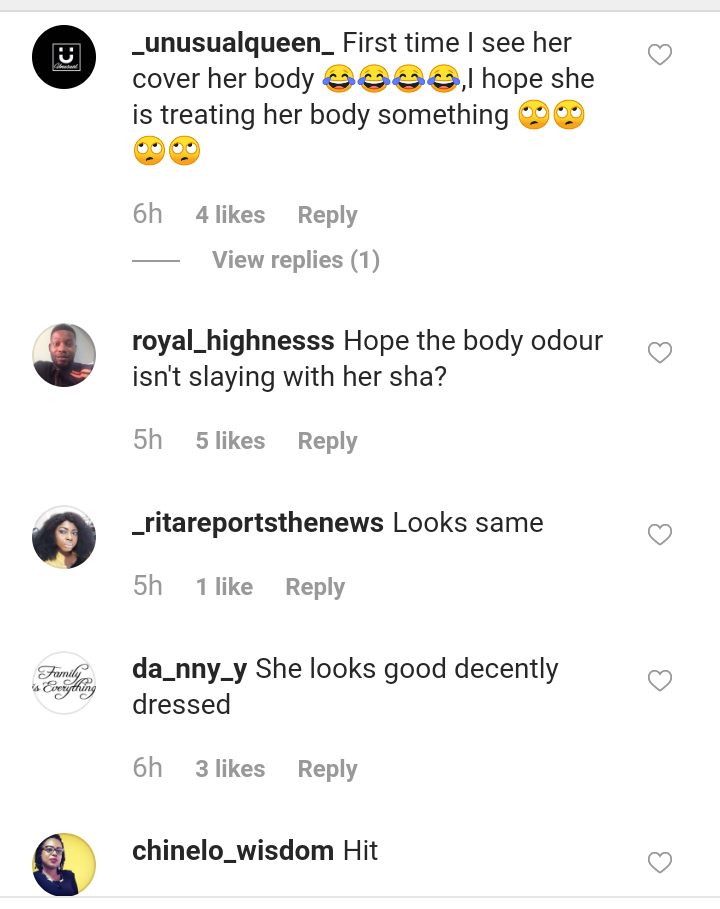View the 5 likes on royal_highnesss comment
The width and height of the screenshot is (720, 909).
click(230, 441)
